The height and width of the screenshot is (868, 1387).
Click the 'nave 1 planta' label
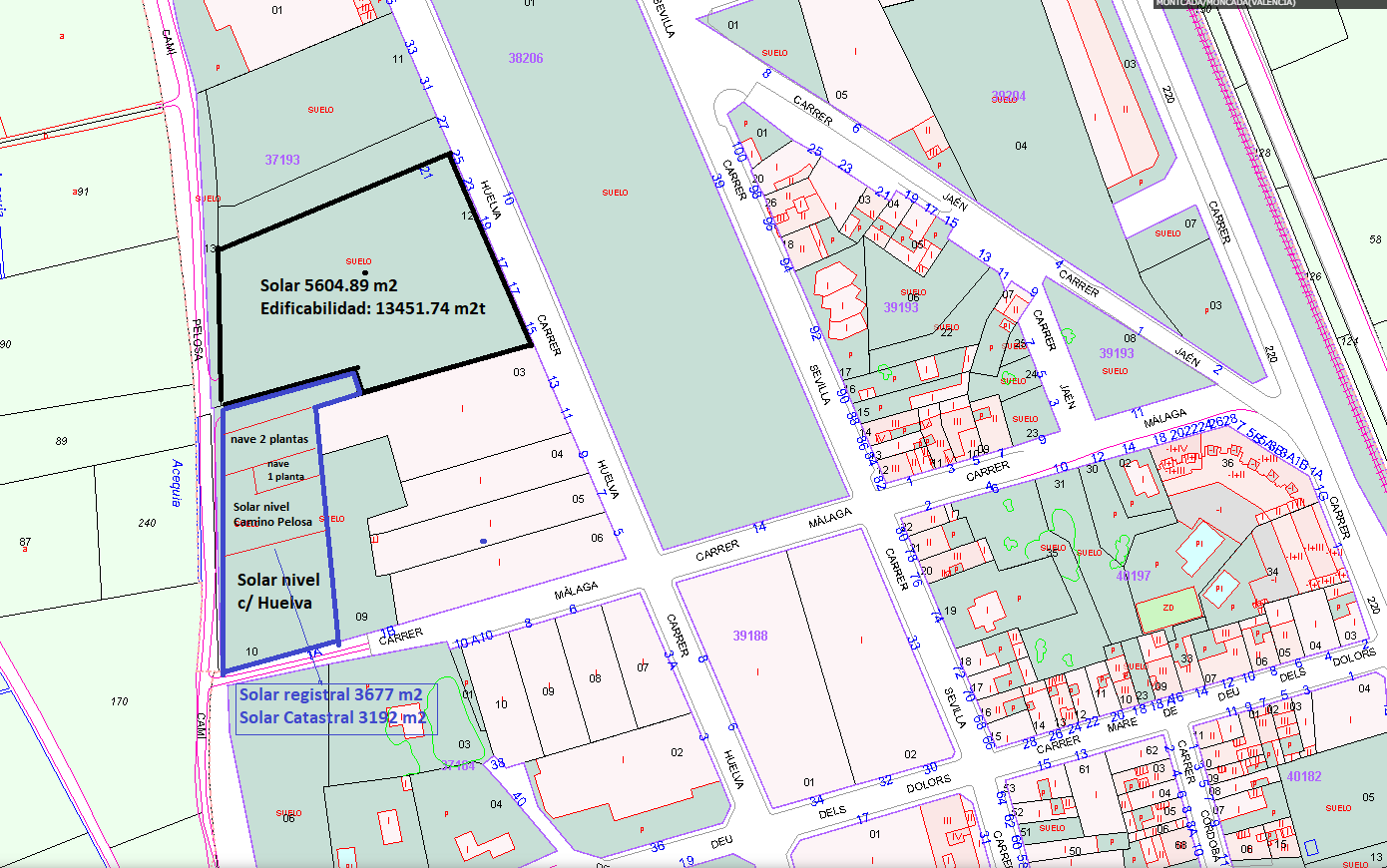(285, 470)
